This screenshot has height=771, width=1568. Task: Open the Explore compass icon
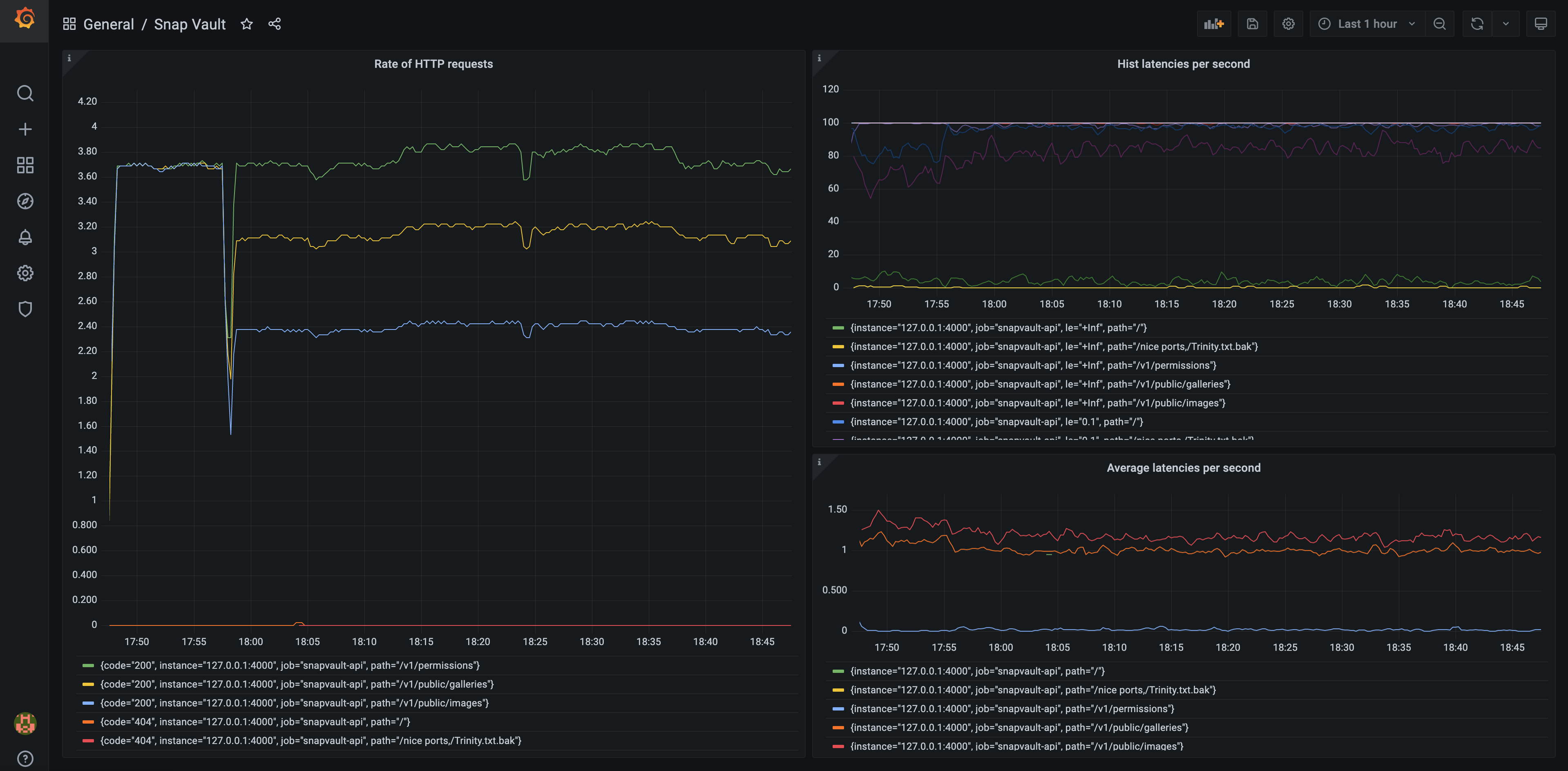(x=25, y=201)
